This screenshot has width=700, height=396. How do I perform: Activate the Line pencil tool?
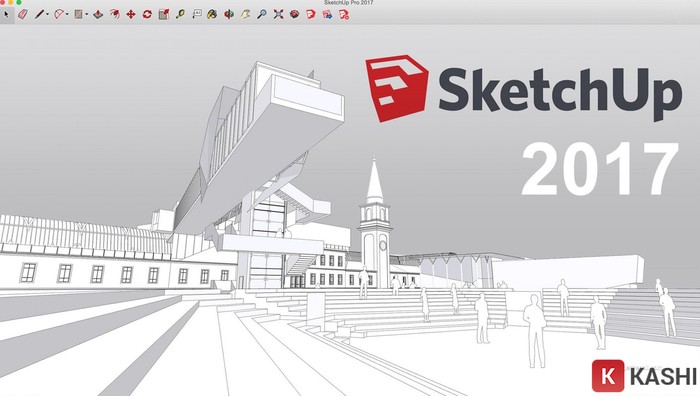click(39, 14)
